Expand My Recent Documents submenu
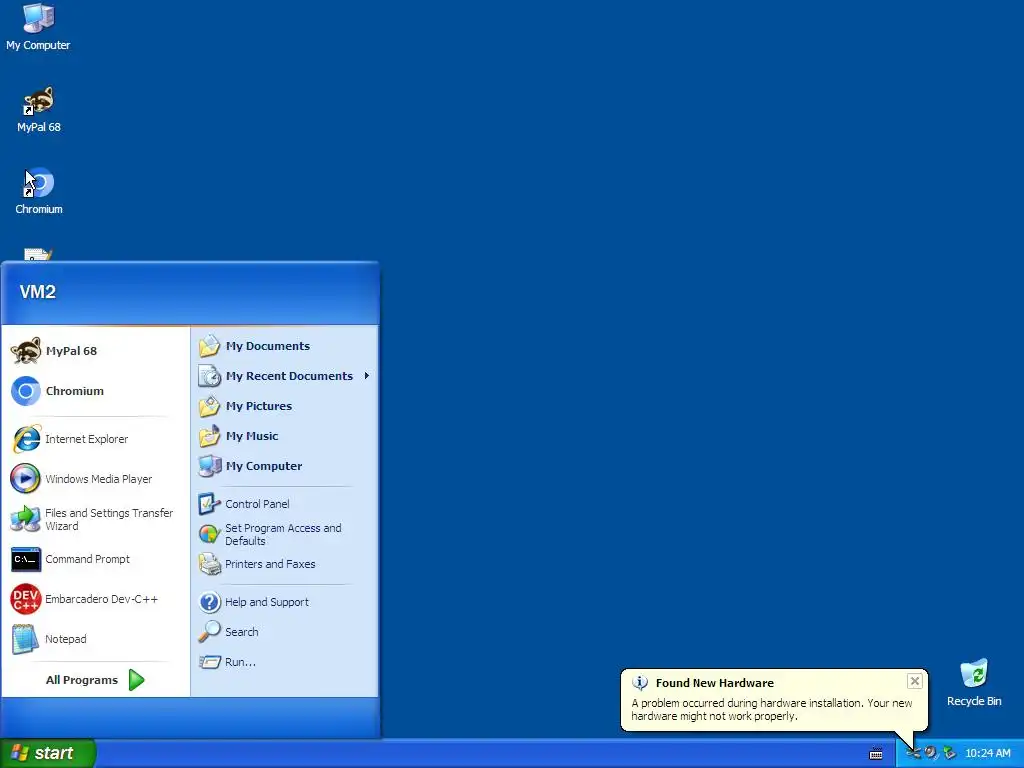This screenshot has width=1024, height=768. (284, 376)
